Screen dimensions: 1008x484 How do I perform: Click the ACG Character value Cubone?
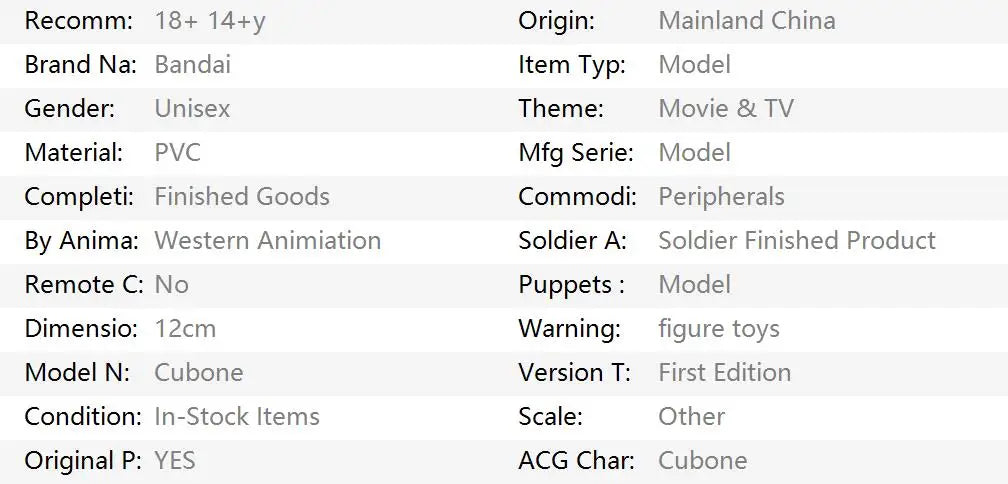[x=702, y=461]
